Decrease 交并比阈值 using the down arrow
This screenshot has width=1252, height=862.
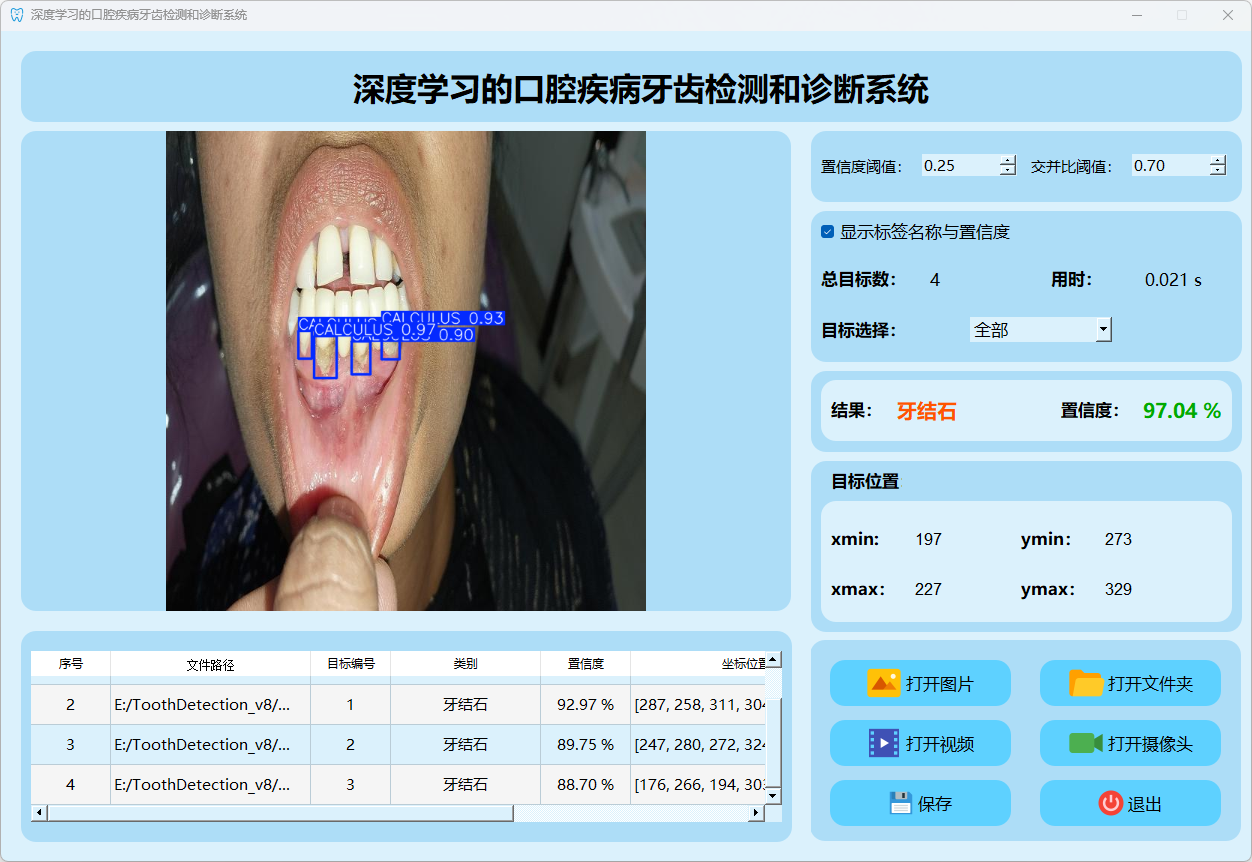point(1217,171)
